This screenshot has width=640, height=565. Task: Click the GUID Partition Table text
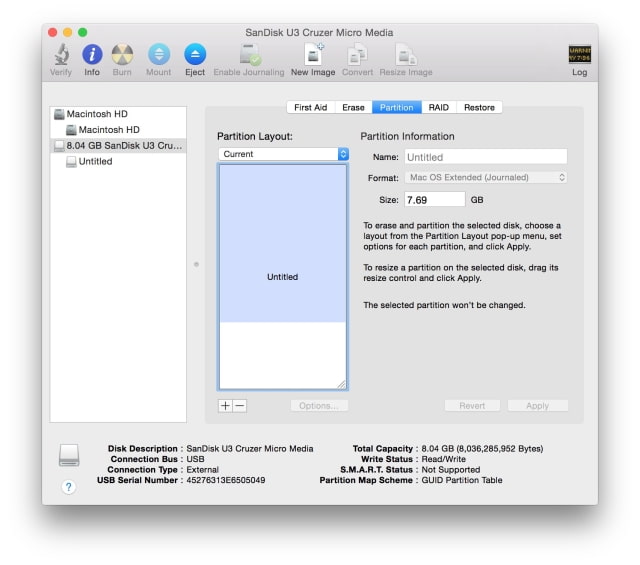coord(462,480)
